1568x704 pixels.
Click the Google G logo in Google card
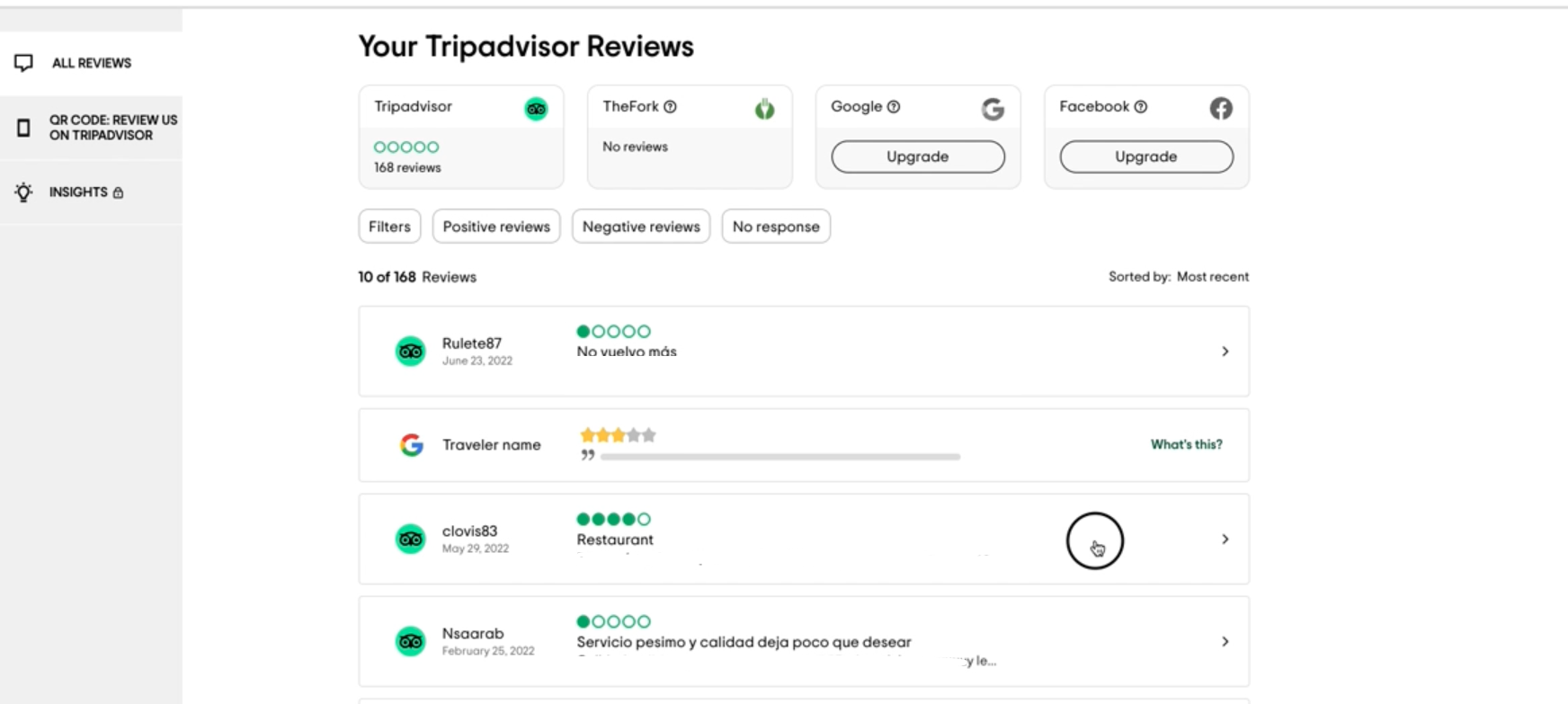click(993, 109)
